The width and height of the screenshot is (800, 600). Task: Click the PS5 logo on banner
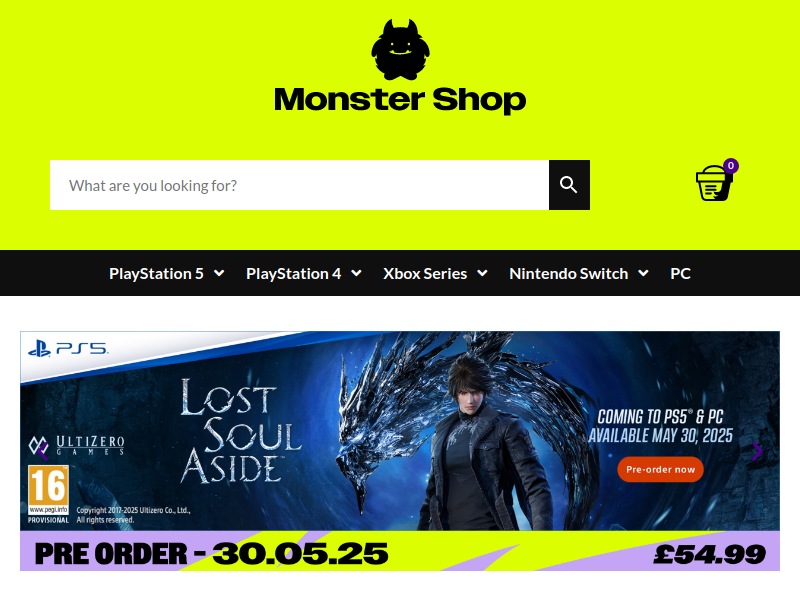68,348
